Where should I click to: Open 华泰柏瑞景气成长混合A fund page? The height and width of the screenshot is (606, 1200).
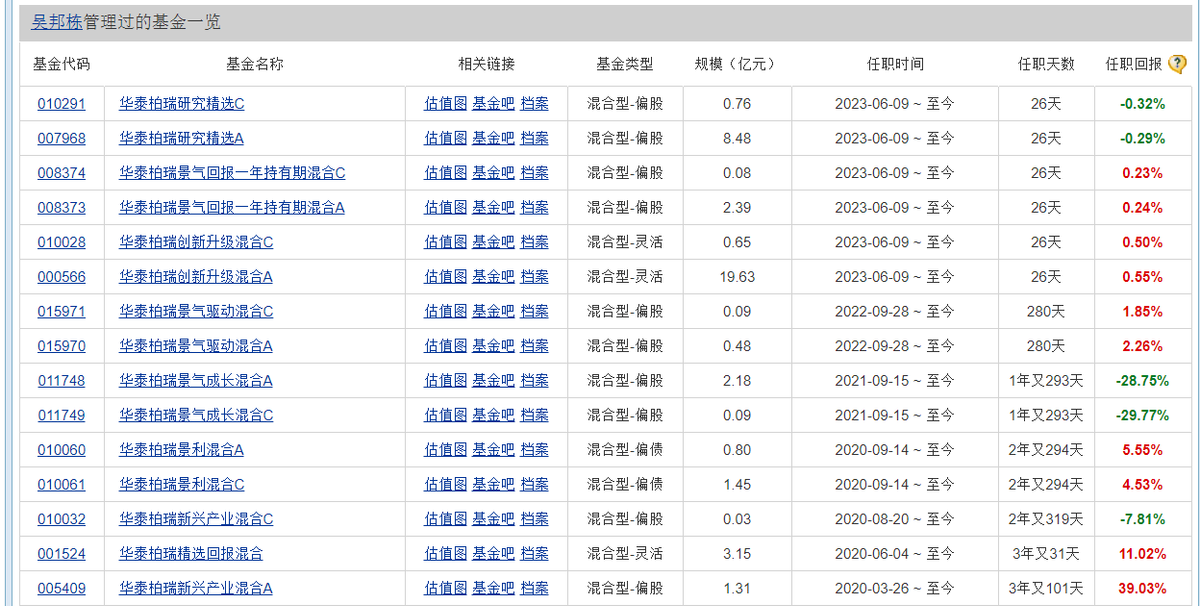point(196,381)
